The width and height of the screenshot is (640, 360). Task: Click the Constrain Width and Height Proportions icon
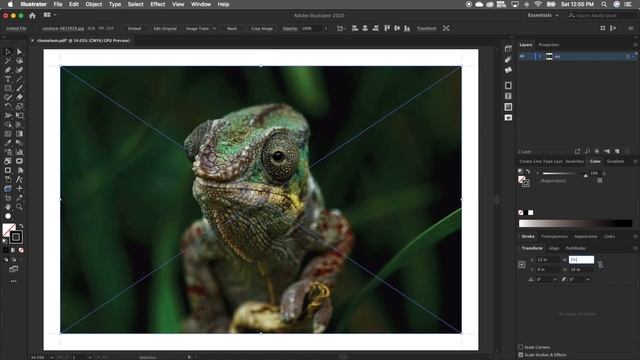click(600, 264)
